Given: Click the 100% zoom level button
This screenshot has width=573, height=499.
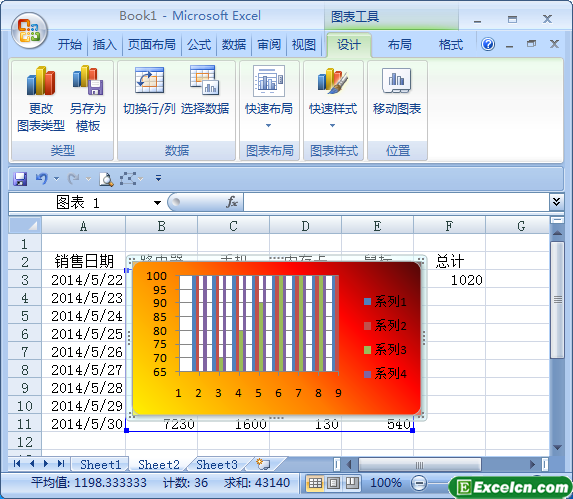Looking at the screenshot, I should [386, 483].
